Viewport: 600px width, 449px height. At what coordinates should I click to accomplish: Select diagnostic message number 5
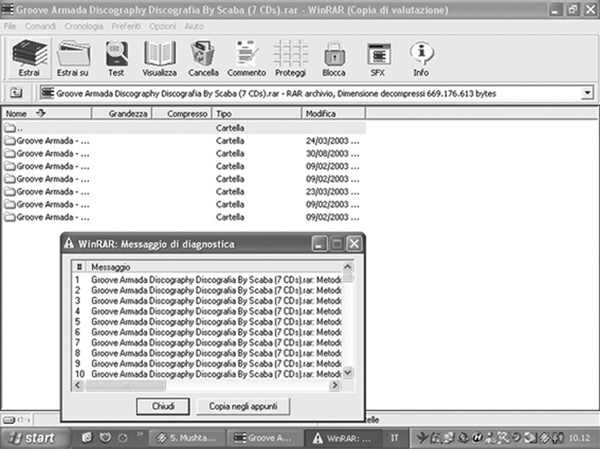point(207,322)
